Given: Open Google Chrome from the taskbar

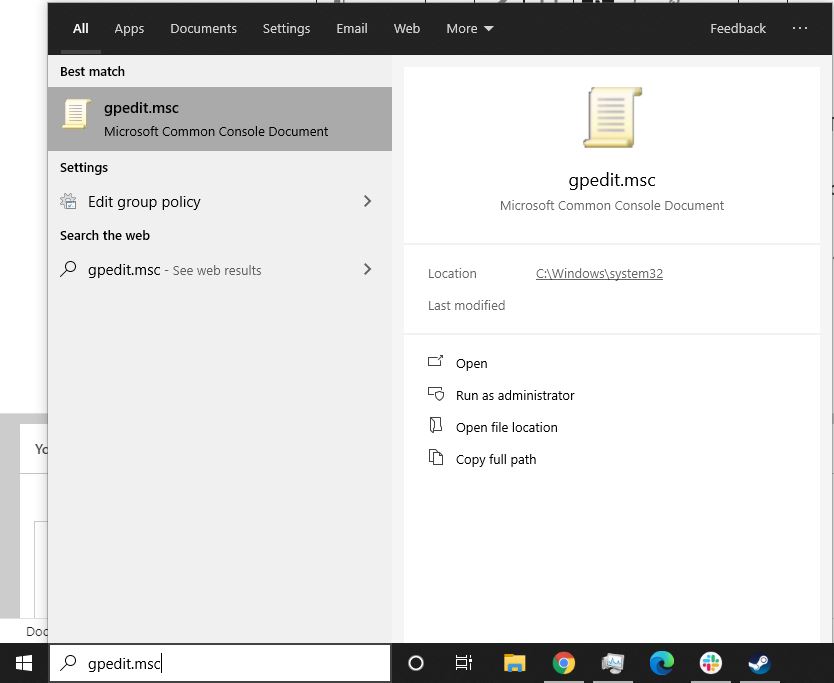Looking at the screenshot, I should pos(563,663).
